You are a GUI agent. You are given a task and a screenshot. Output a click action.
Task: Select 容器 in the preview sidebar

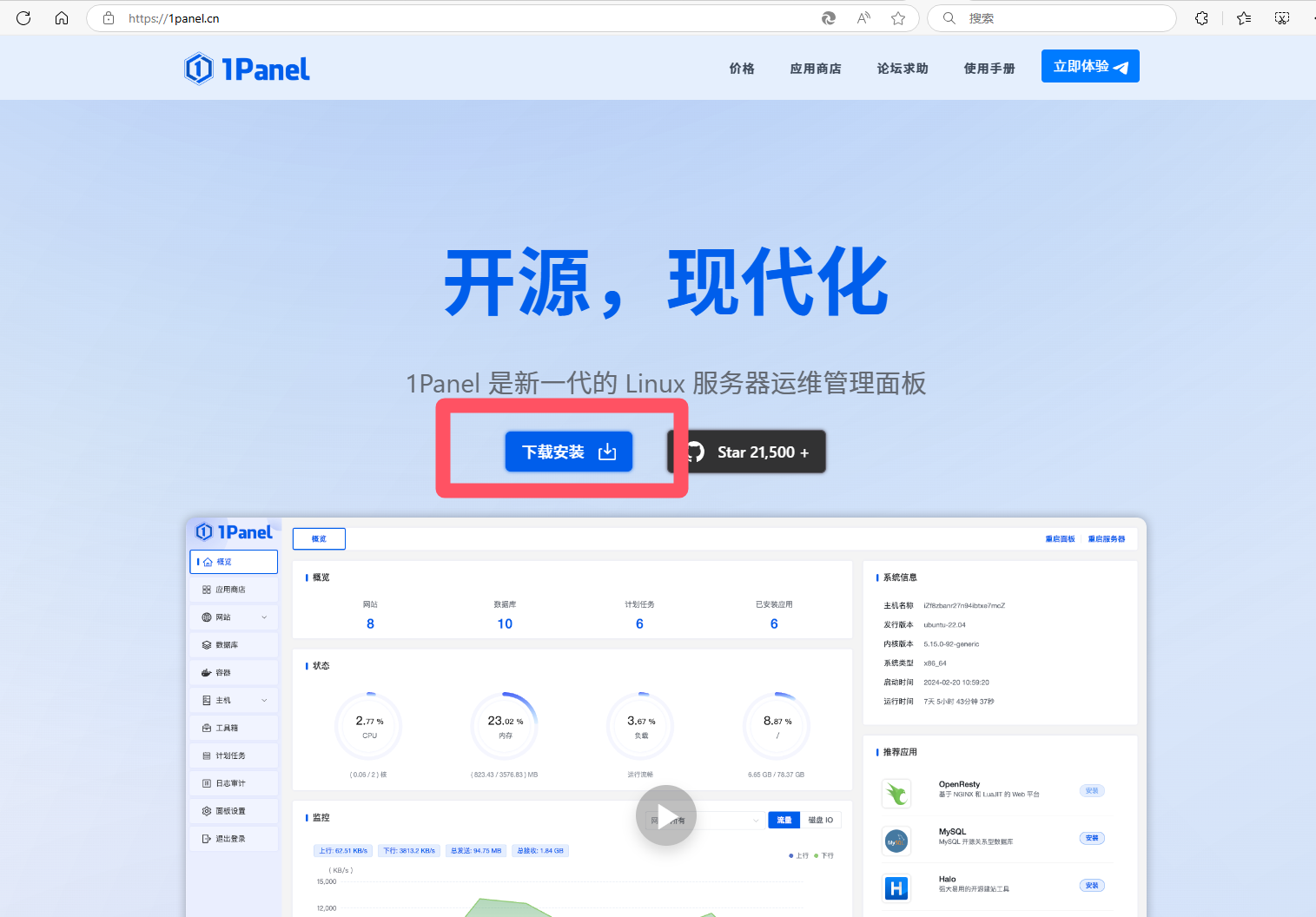coord(234,673)
